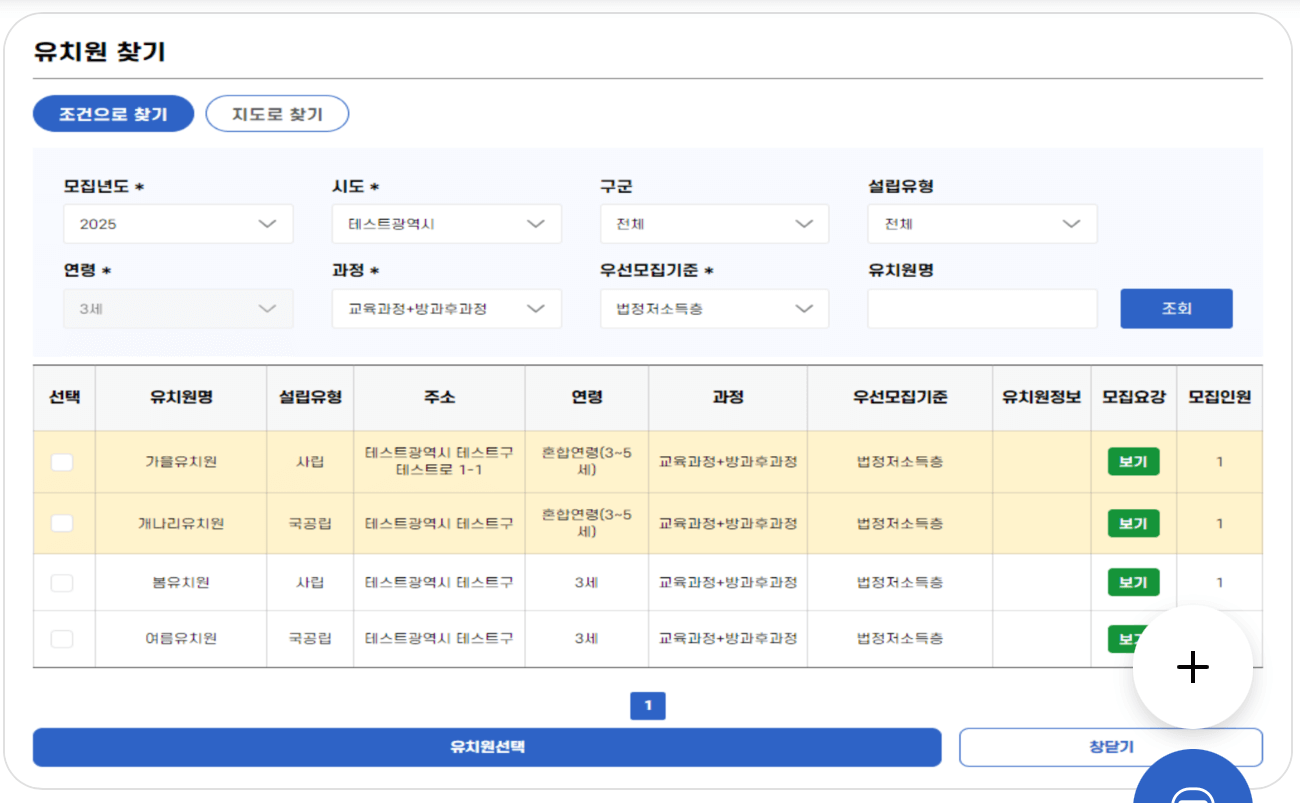Viewport: 1300px width, 803px height.
Task: Click 혼합연령 cell in 가을유치원 row
Action: click(x=587, y=462)
